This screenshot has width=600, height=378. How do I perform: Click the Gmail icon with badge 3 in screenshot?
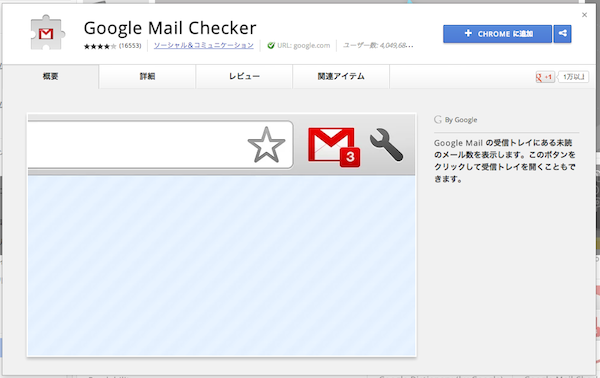coord(334,147)
